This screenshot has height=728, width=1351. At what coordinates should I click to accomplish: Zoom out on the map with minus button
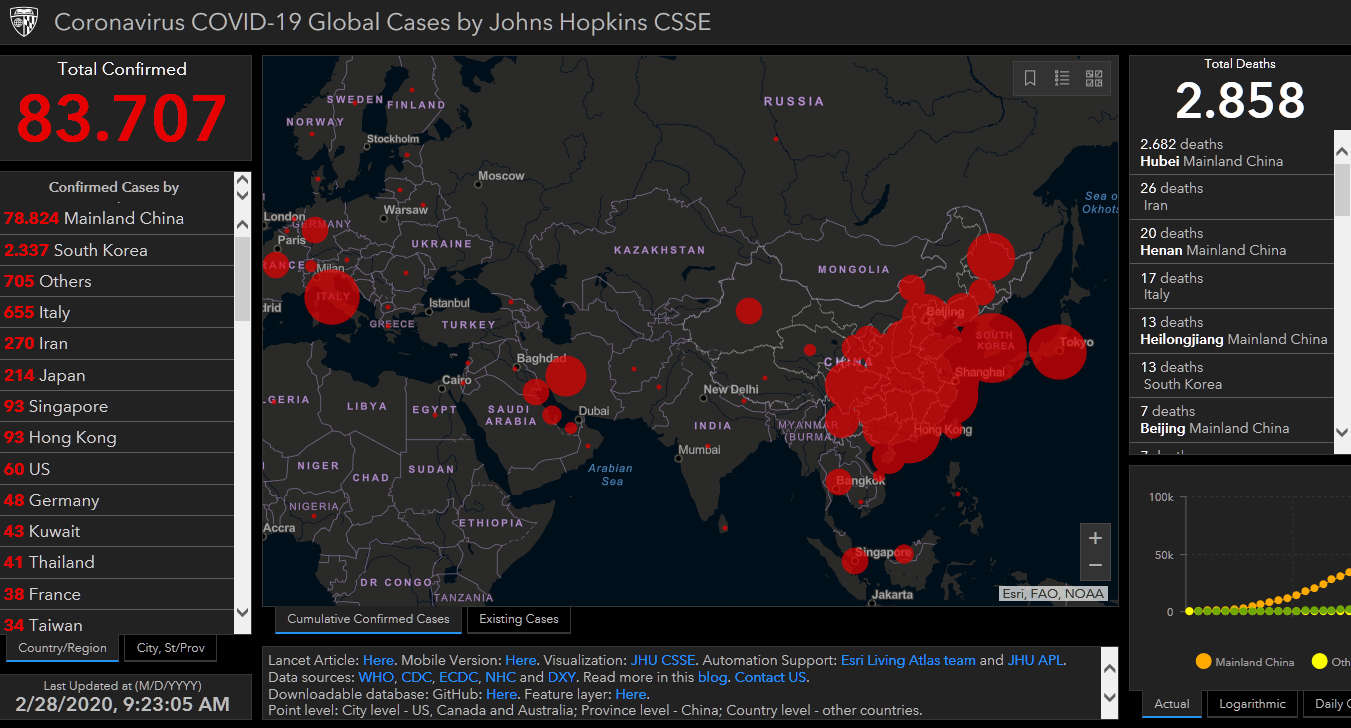click(1095, 566)
